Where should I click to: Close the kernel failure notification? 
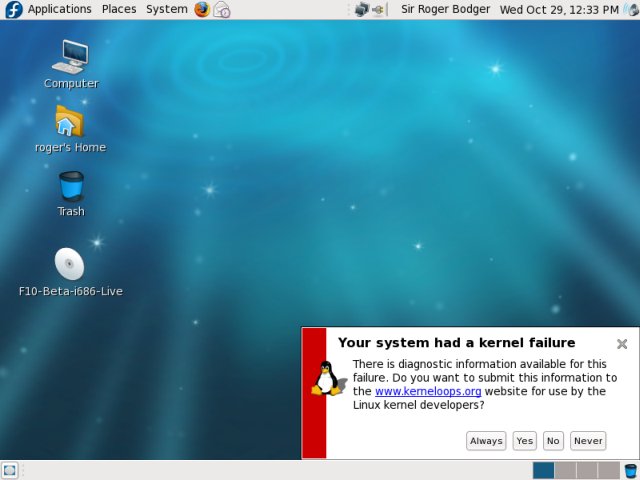pos(622,344)
